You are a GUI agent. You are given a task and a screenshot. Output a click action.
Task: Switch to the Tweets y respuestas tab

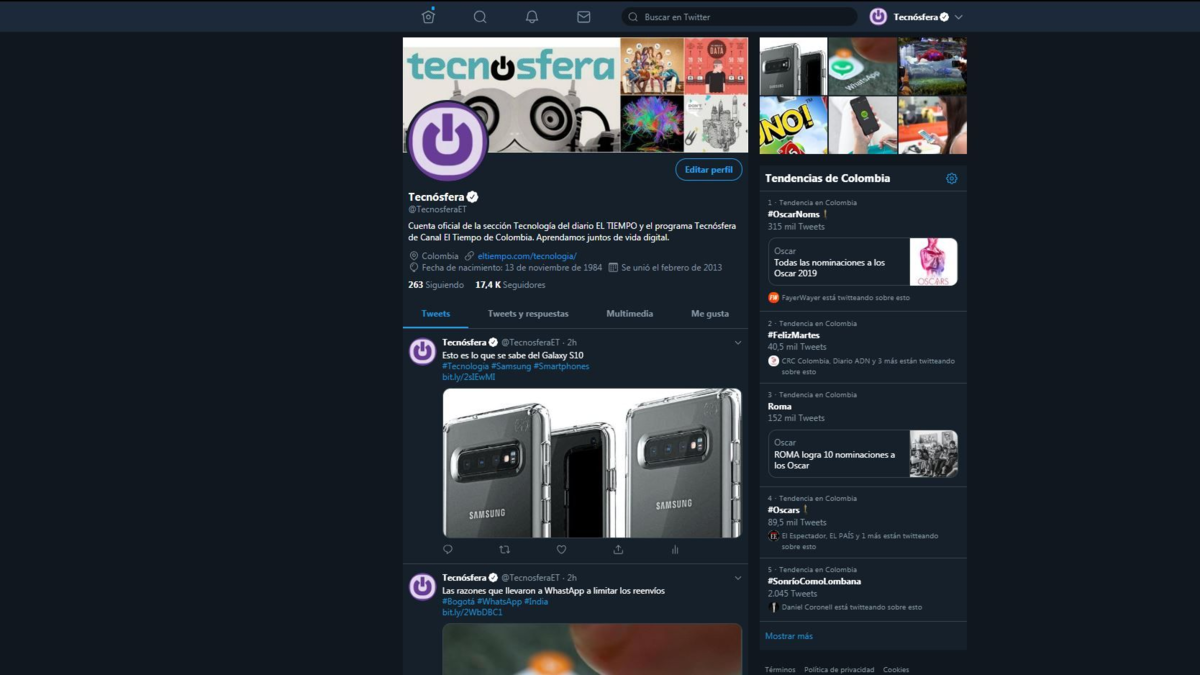pyautogui.click(x=528, y=314)
